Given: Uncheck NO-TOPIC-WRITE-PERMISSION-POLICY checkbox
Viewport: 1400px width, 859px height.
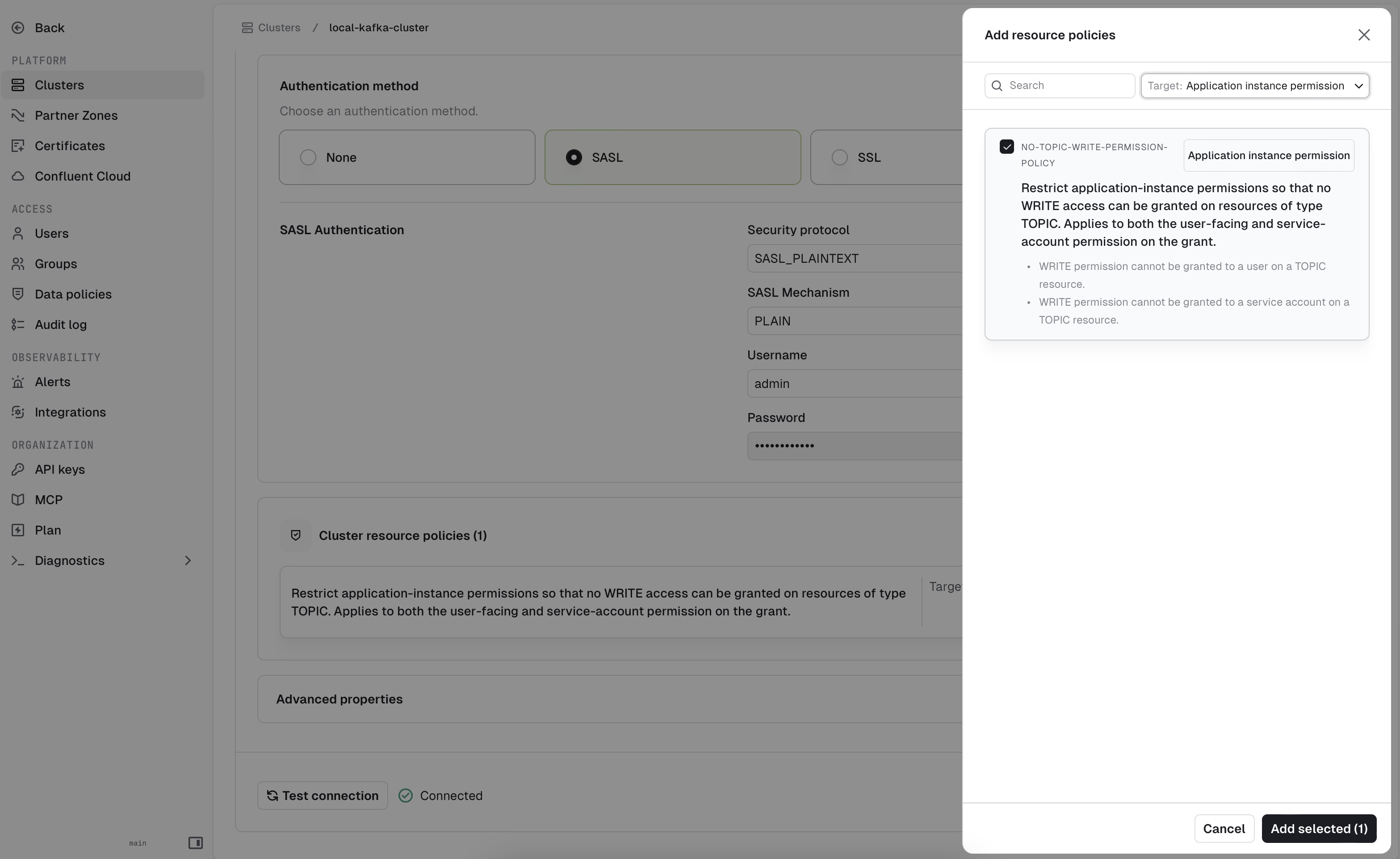Looking at the screenshot, I should click(x=1007, y=147).
